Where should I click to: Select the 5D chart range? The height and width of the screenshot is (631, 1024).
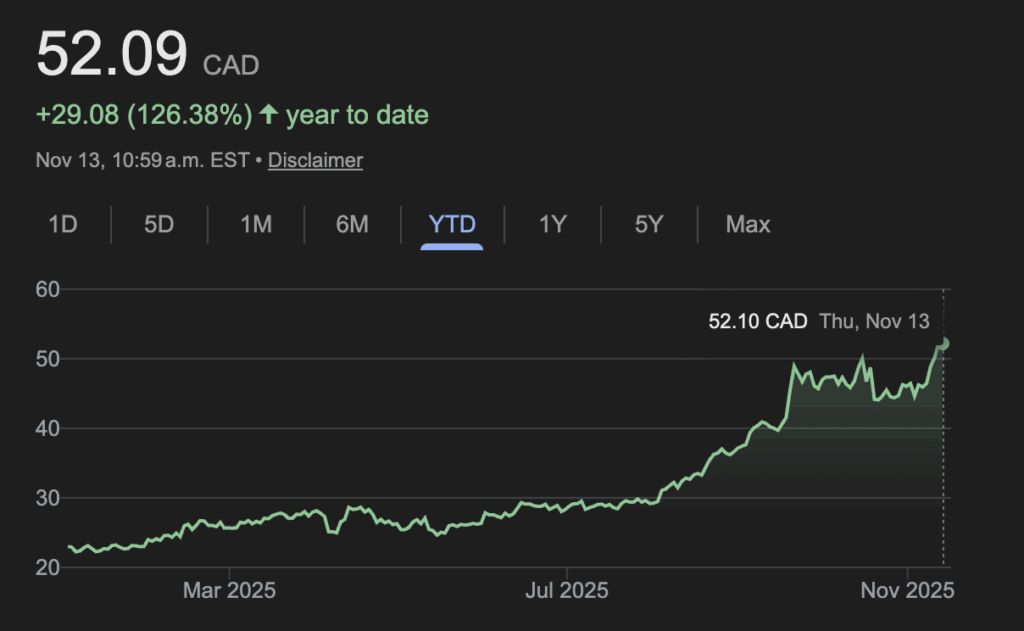coord(159,224)
